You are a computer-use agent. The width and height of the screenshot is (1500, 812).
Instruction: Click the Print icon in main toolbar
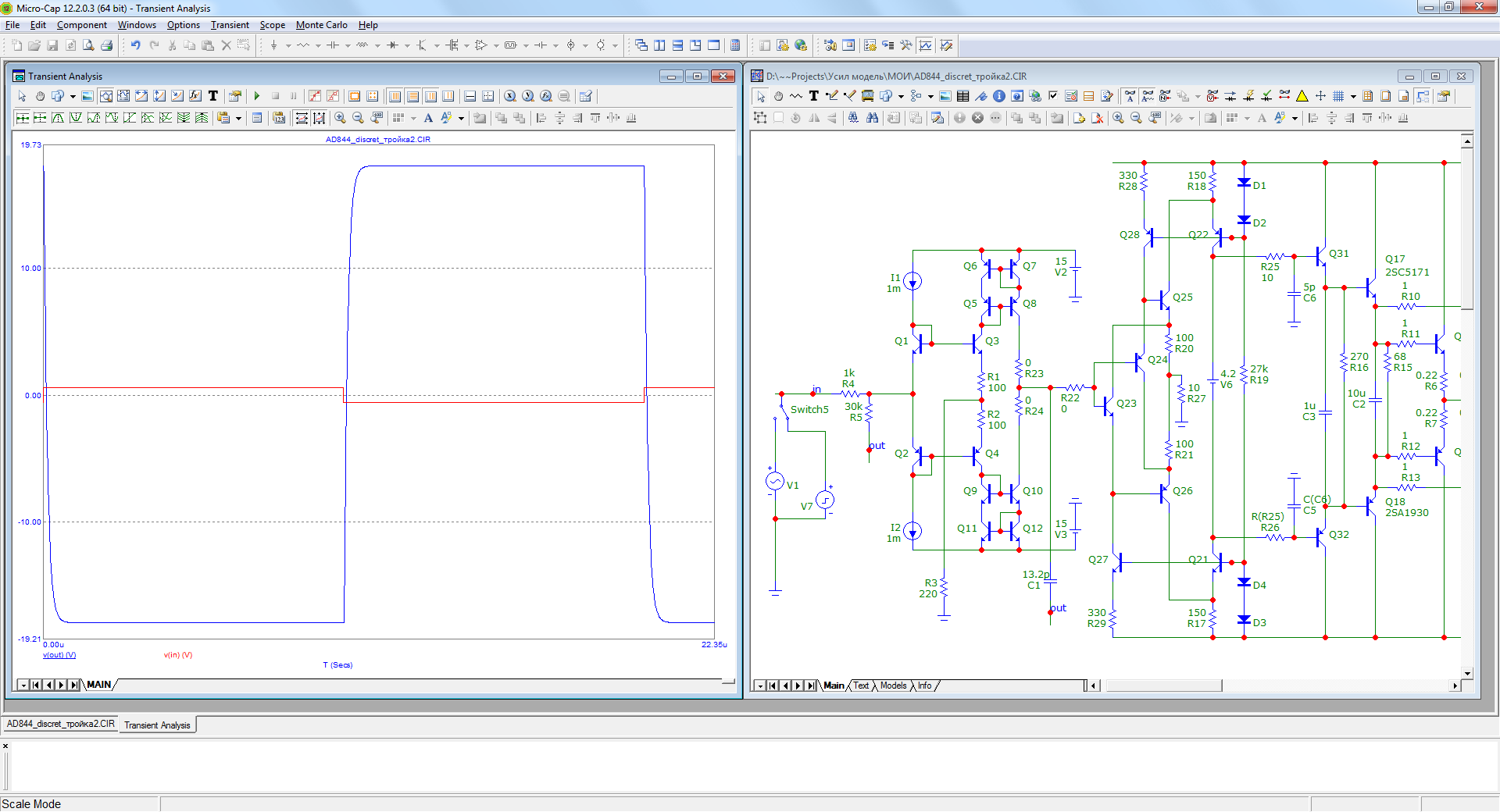pyautogui.click(x=106, y=45)
